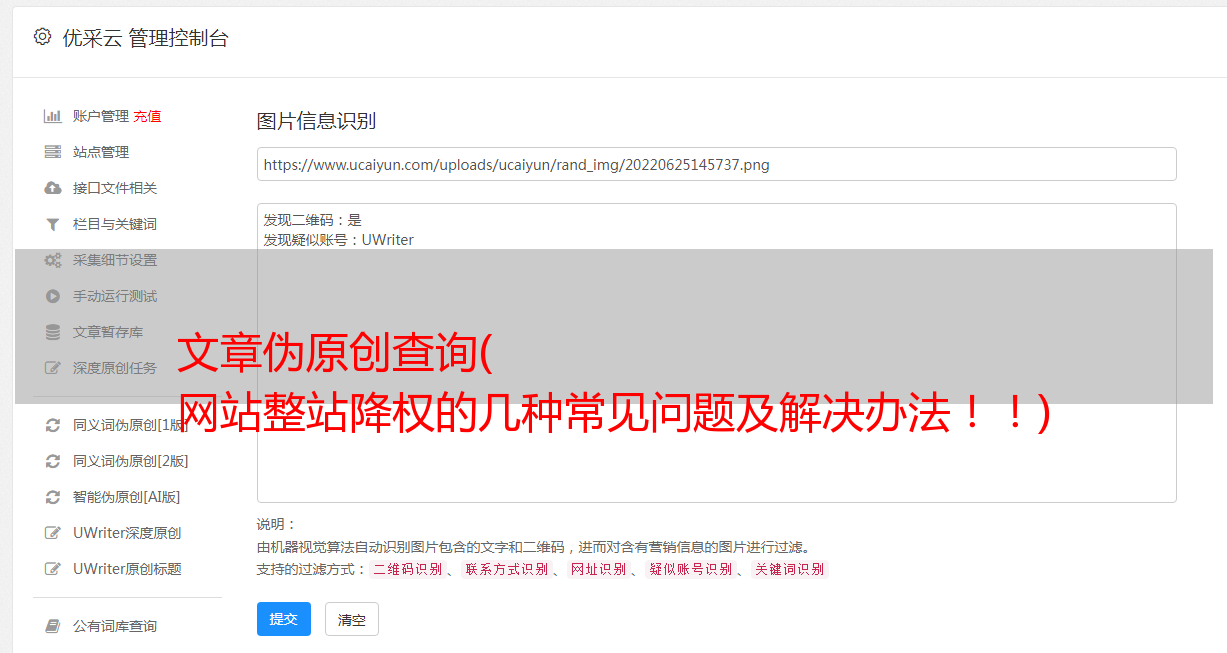Viewport: 1227px width, 653px height.
Task: Open 站点管理 in the sidebar
Action: pyautogui.click(x=101, y=152)
